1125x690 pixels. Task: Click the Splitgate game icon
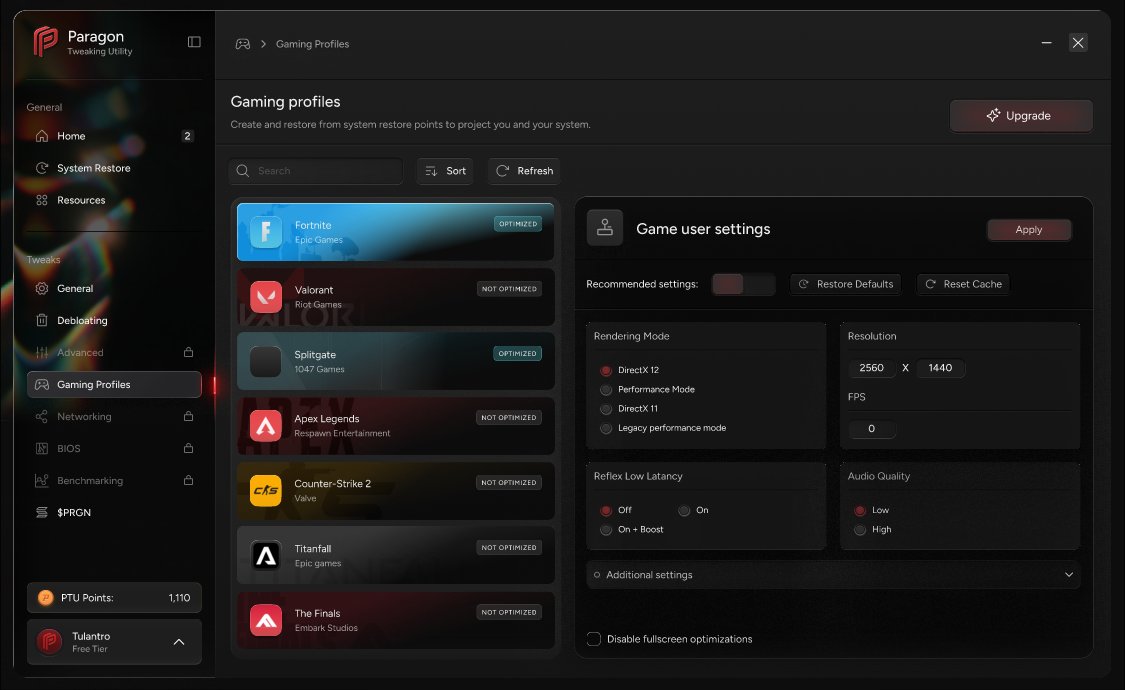(x=265, y=361)
